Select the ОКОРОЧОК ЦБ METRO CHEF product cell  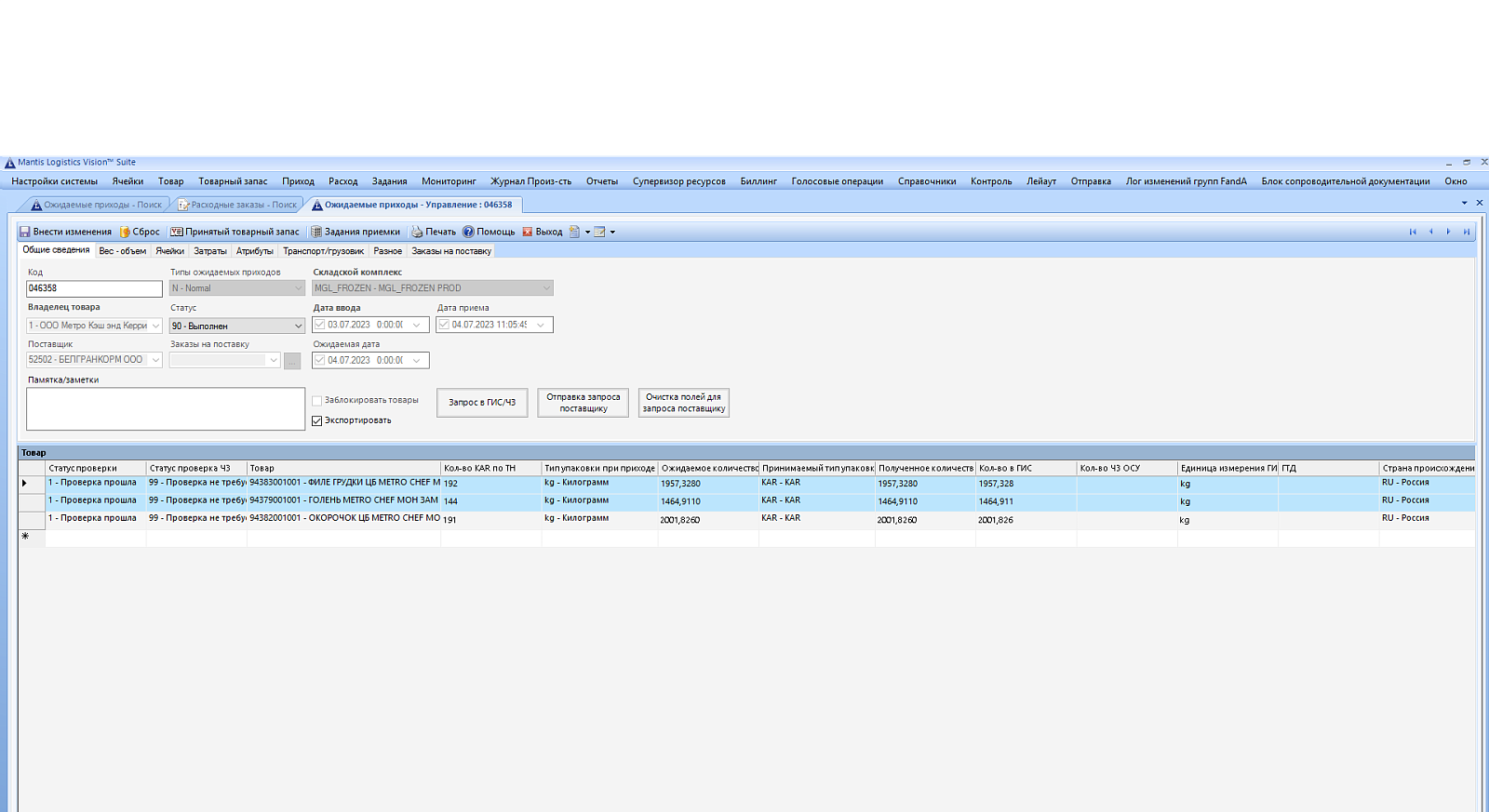coord(343,519)
